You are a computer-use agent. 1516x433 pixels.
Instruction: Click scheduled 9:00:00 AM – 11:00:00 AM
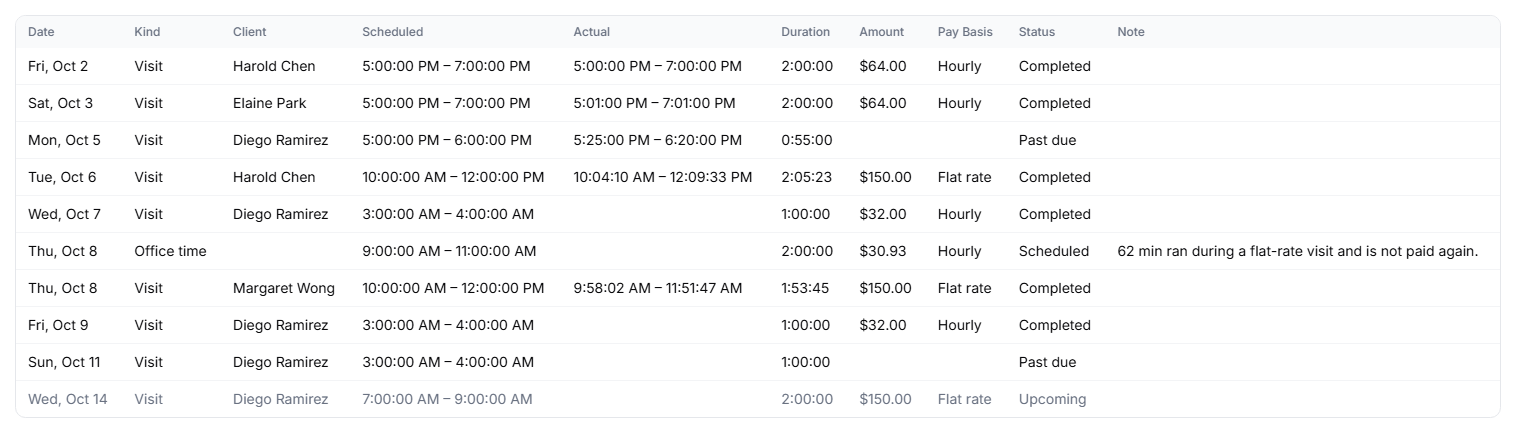(x=449, y=251)
